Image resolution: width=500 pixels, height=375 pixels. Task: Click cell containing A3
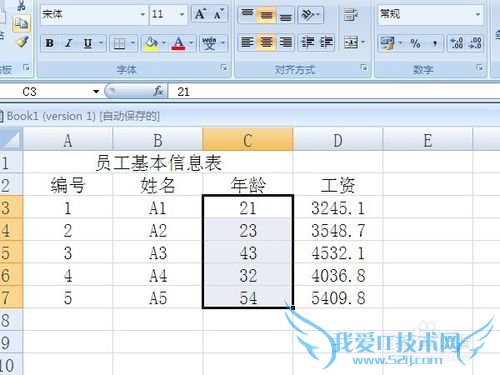tap(158, 252)
